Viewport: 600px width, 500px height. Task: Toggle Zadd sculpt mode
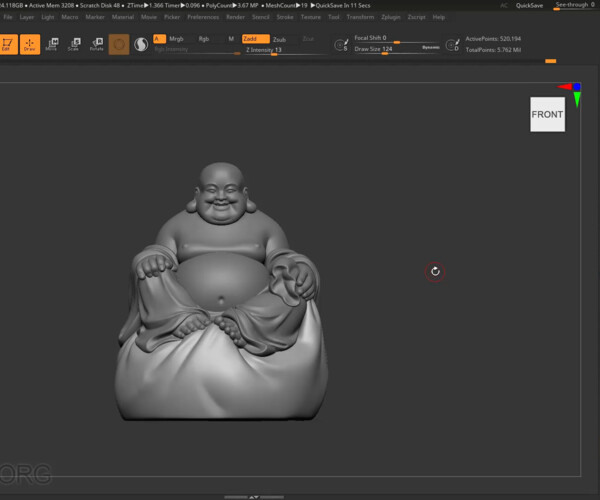pos(256,39)
